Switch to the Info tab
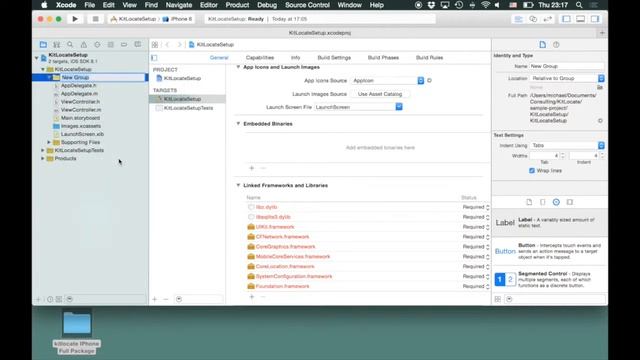This screenshot has height=360, width=640. [x=296, y=58]
